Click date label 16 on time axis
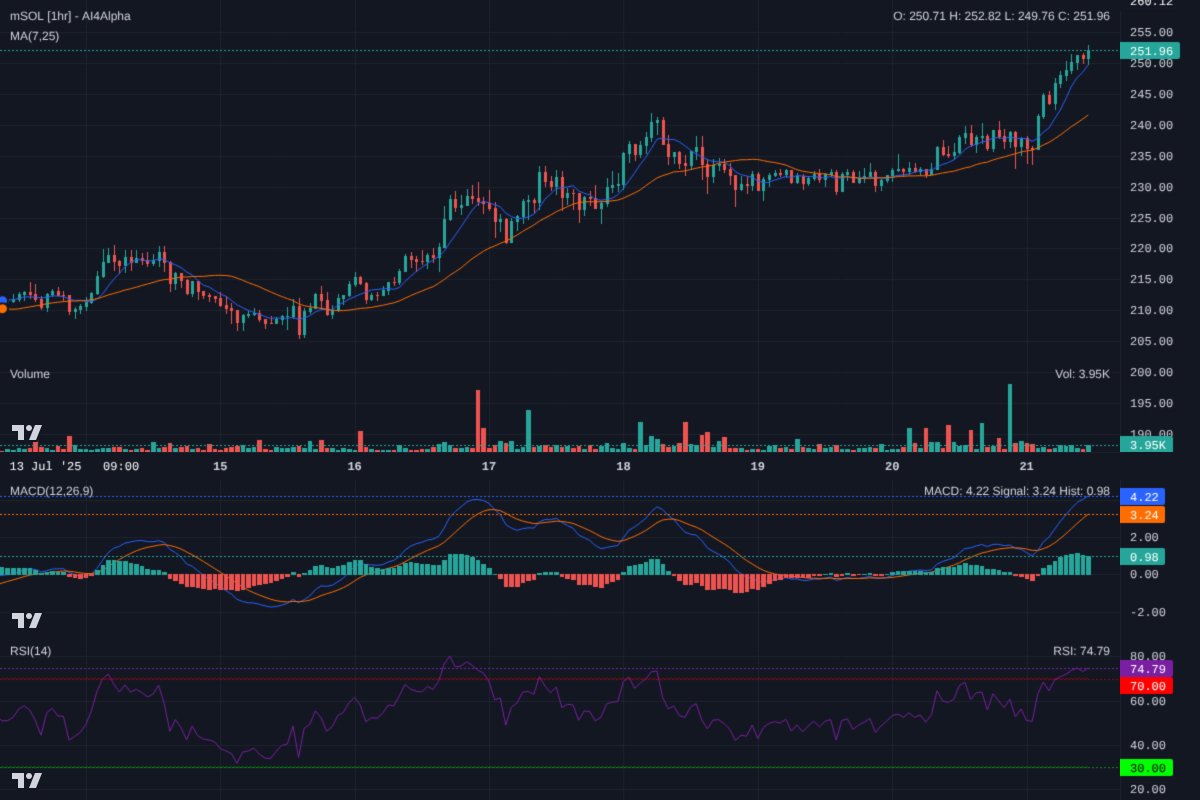 (x=354, y=467)
